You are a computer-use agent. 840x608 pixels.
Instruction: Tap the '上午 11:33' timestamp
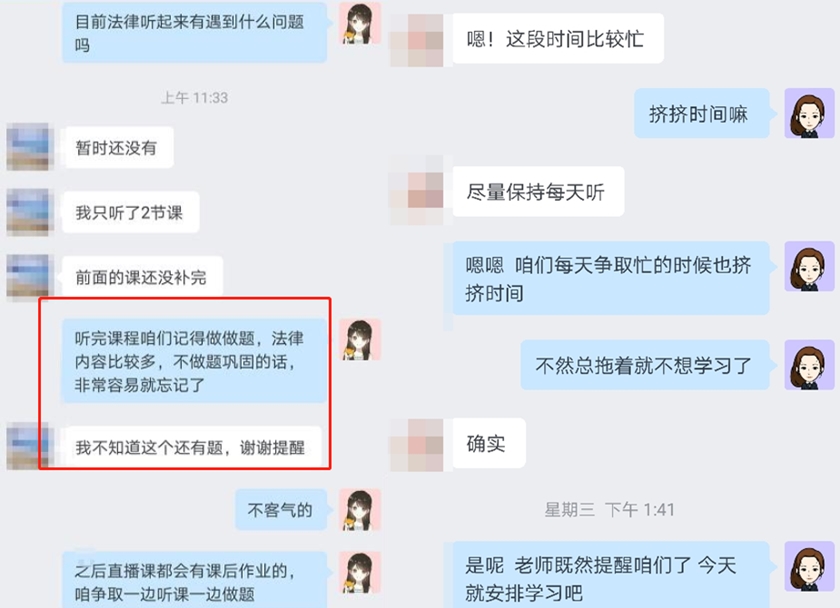coord(194,97)
